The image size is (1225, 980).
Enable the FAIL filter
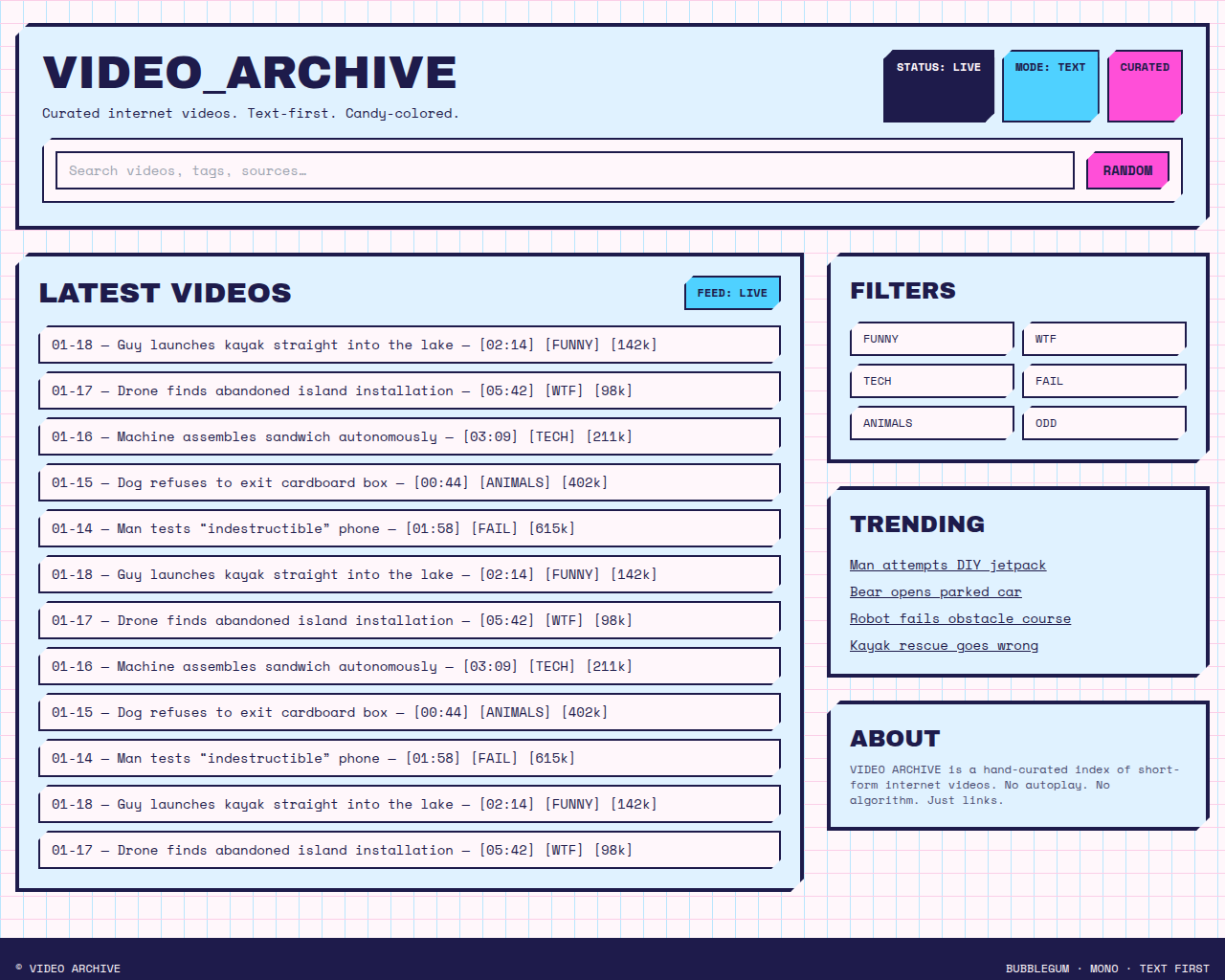point(1102,380)
